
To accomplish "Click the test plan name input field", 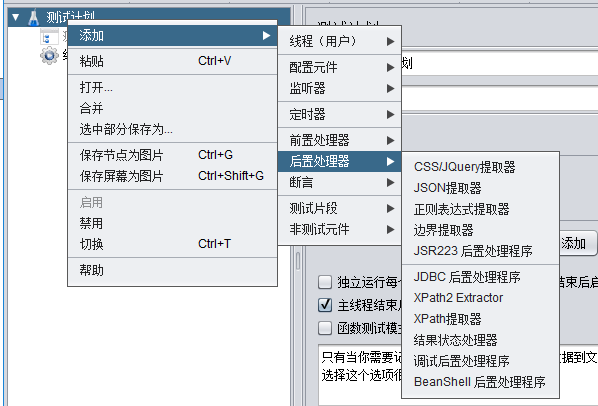I will (500, 64).
